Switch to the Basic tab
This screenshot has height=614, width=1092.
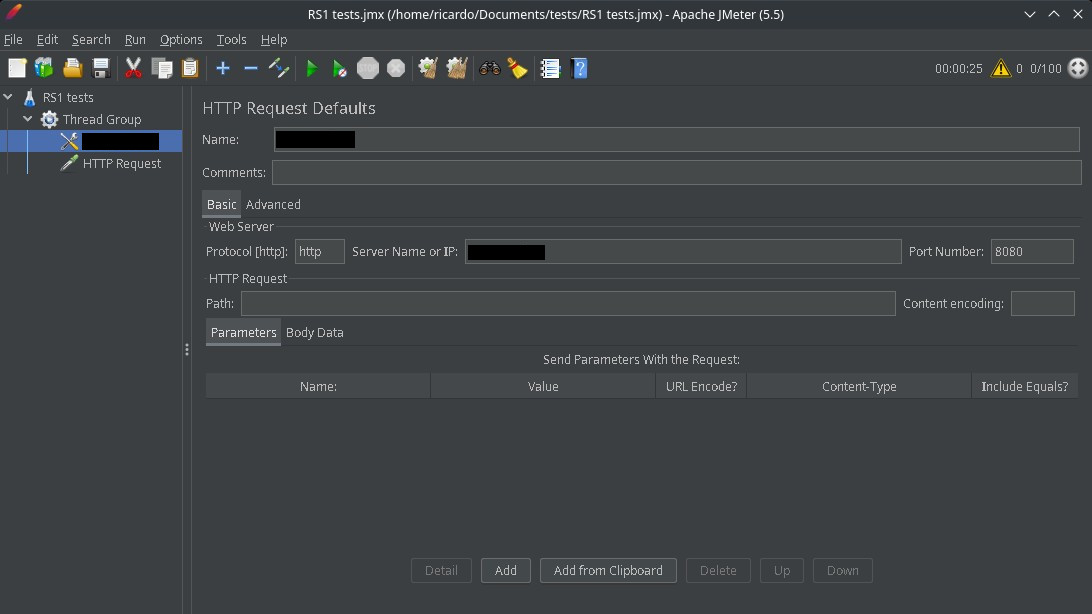click(221, 204)
